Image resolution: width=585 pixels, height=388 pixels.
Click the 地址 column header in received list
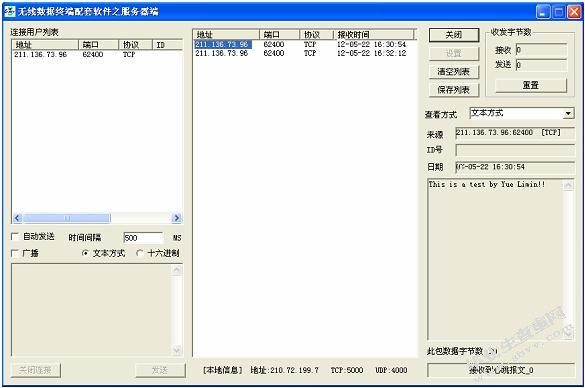click(x=226, y=35)
